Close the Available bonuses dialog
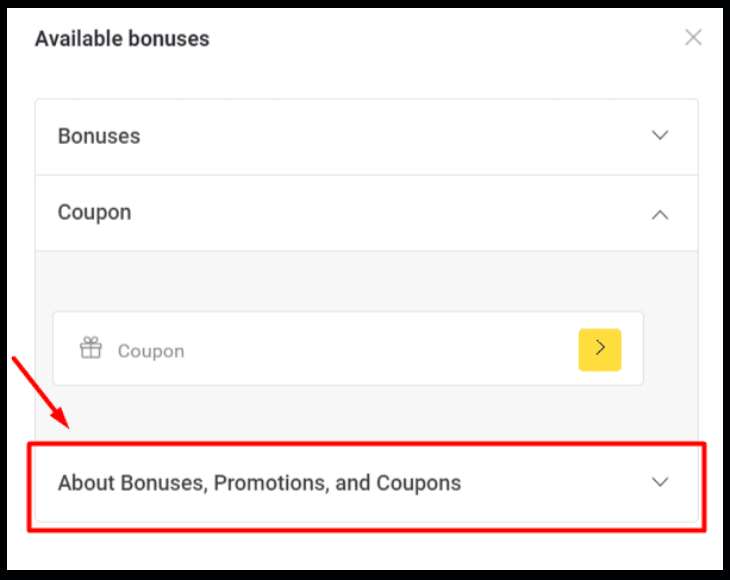The height and width of the screenshot is (580, 730). pyautogui.click(x=693, y=38)
